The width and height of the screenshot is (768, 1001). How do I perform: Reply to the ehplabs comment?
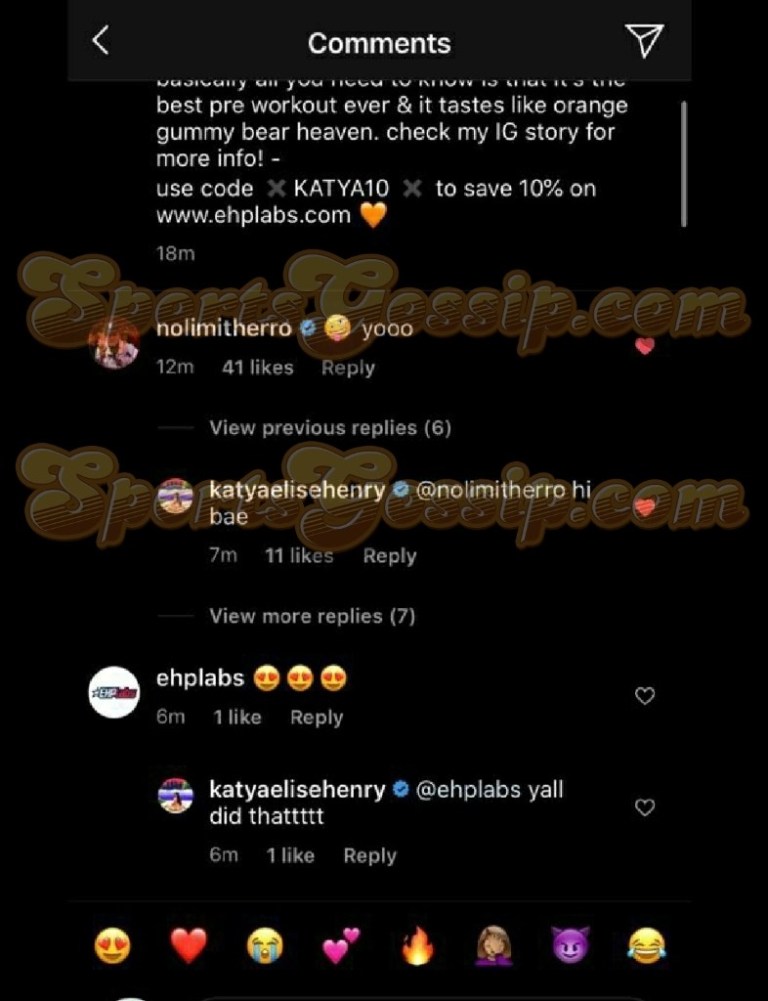pos(317,718)
